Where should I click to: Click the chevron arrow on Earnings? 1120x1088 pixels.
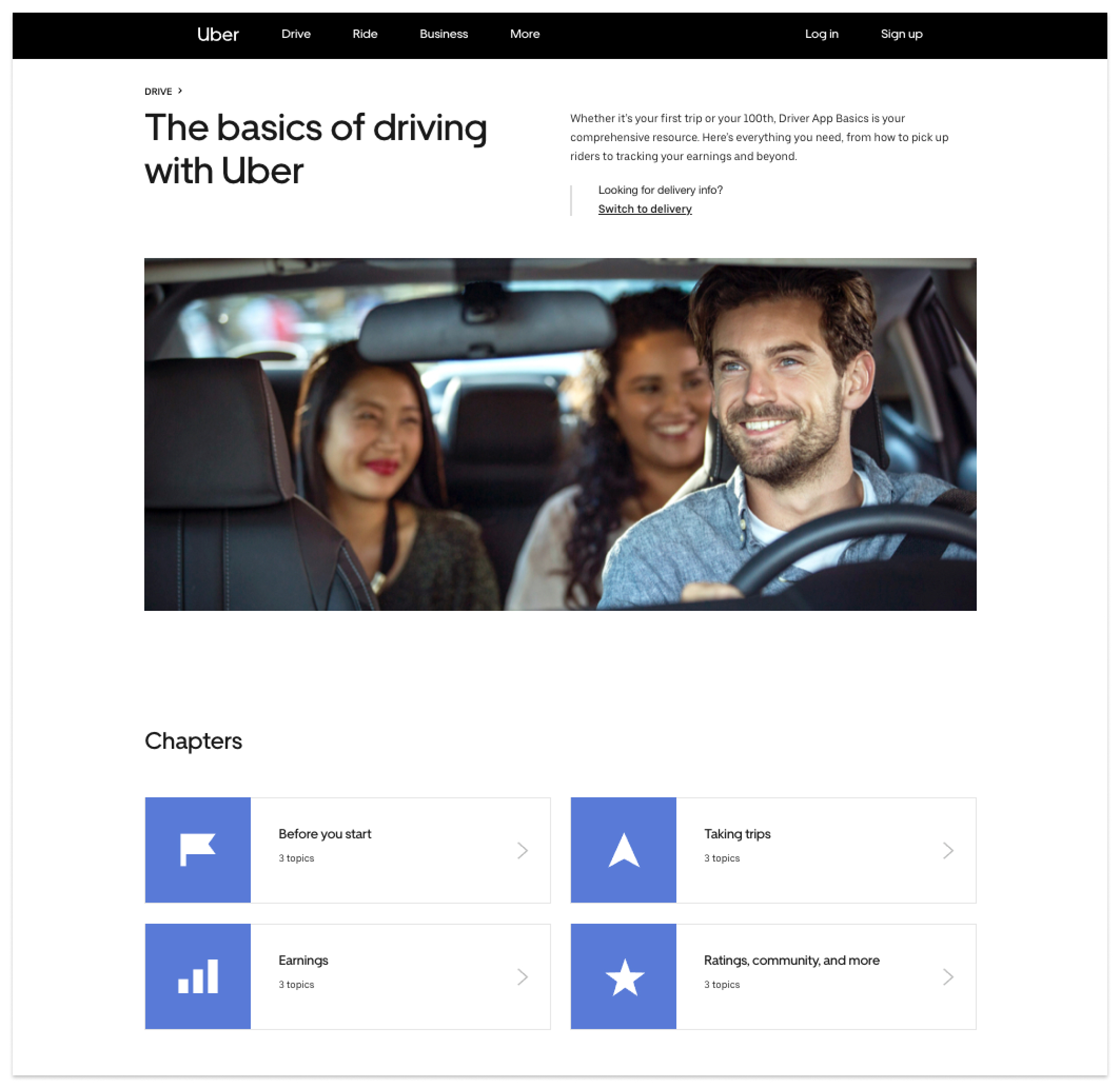(x=522, y=976)
